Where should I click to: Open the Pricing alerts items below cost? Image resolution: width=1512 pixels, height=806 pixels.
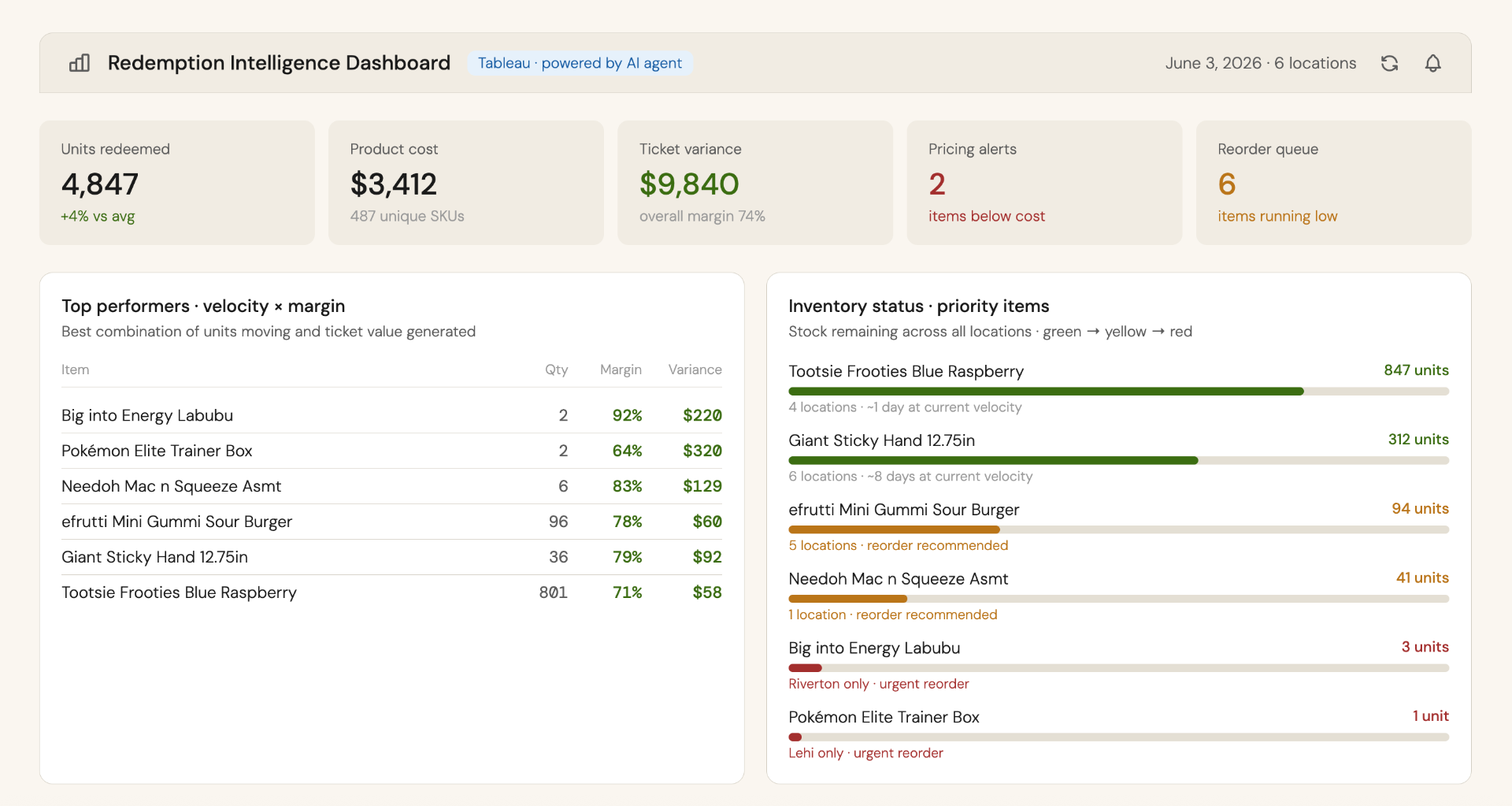click(987, 216)
